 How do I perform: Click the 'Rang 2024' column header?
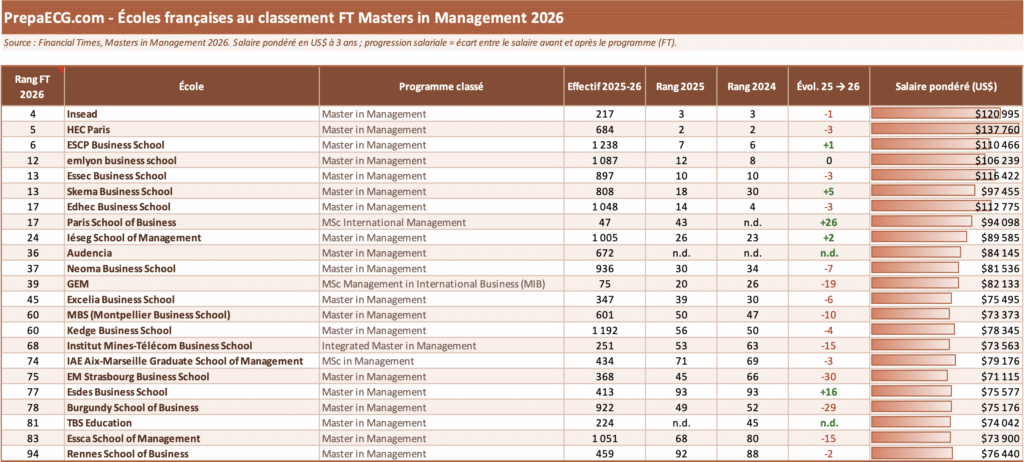tap(752, 86)
